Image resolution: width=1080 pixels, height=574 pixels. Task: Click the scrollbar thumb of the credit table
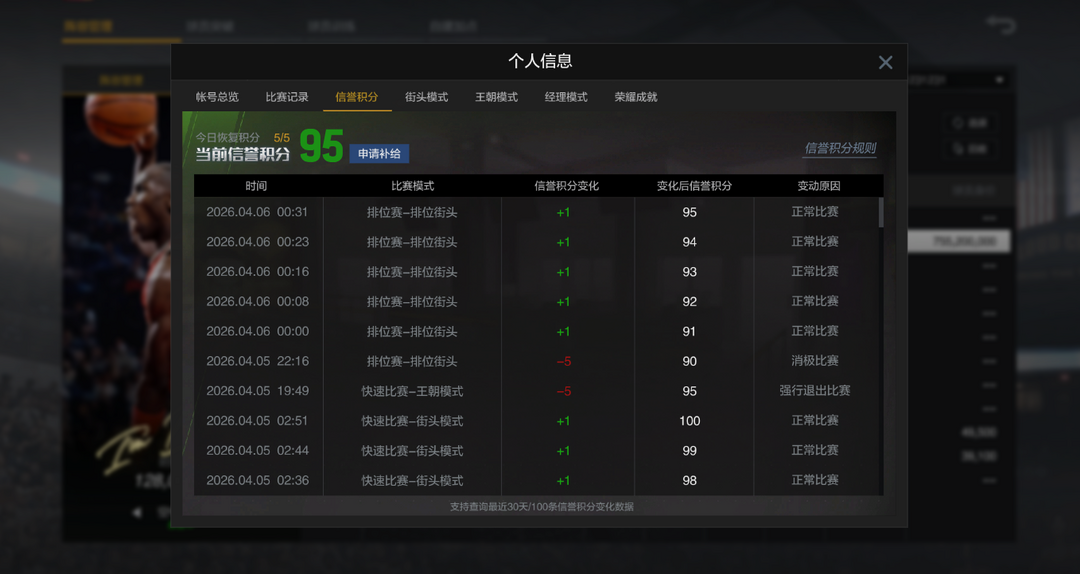click(880, 212)
